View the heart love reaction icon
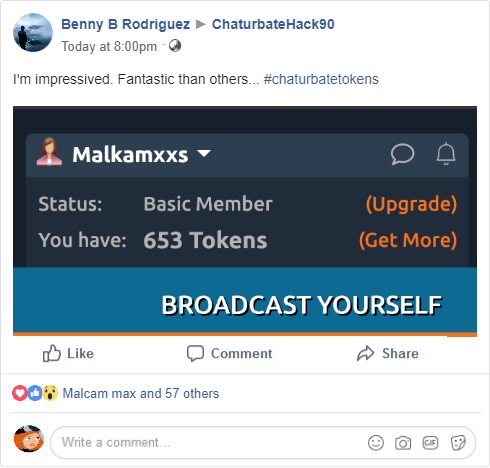 tap(19, 393)
